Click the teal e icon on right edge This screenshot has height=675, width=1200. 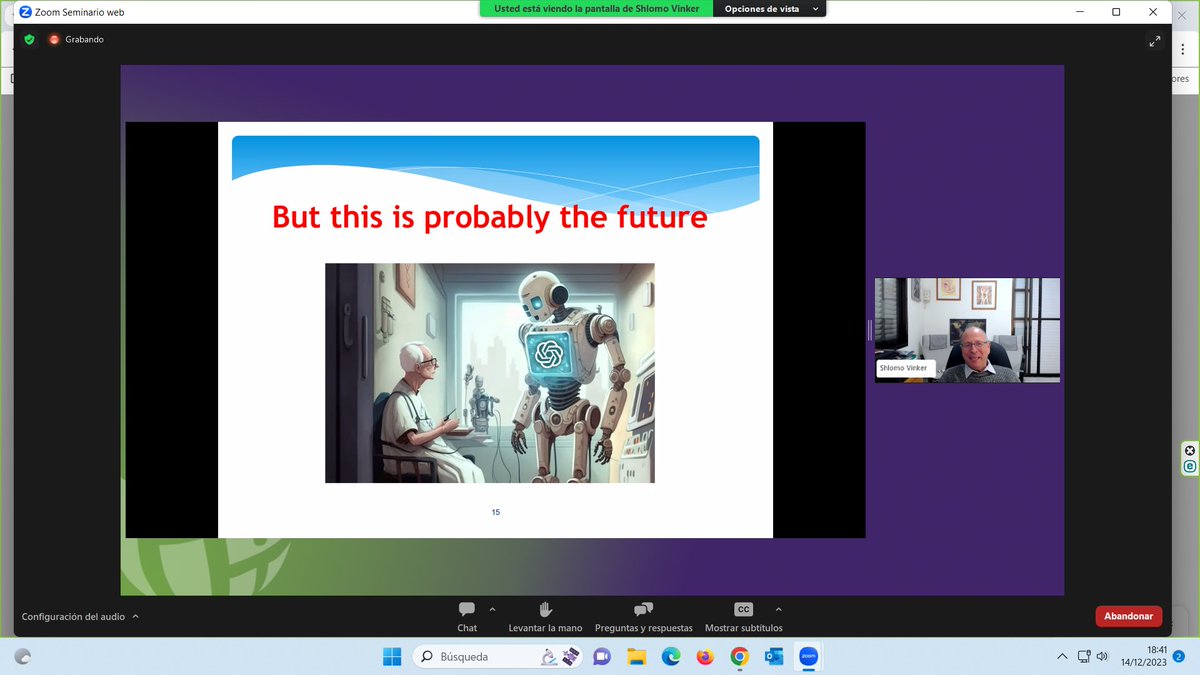(x=1190, y=466)
